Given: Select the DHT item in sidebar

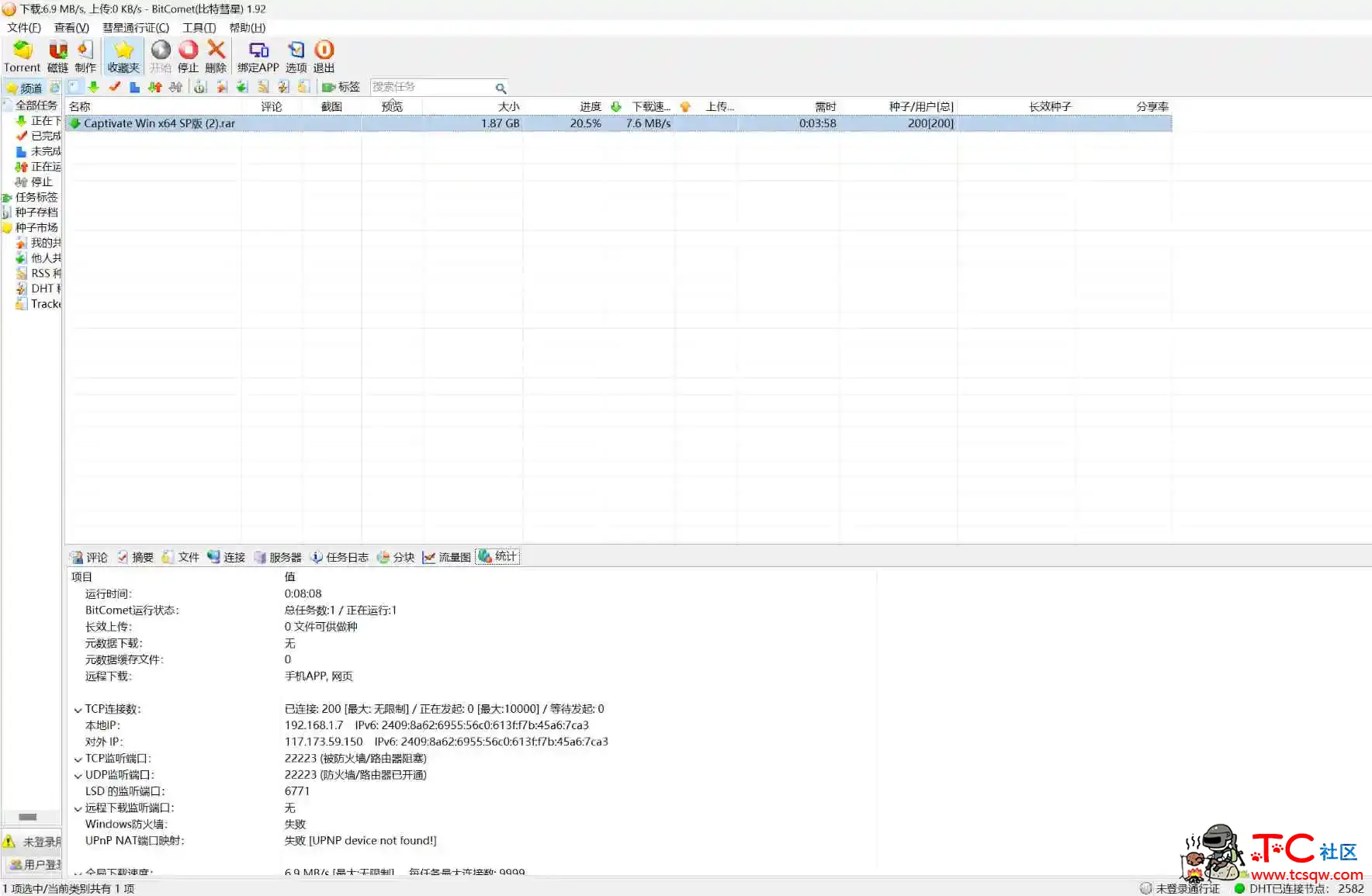Looking at the screenshot, I should 46,289.
